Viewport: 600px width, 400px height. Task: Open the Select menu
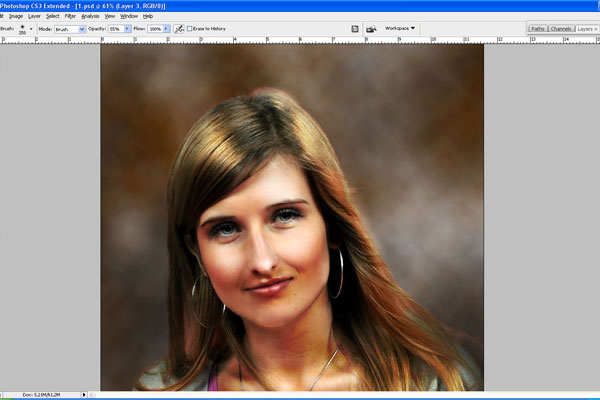click(x=54, y=16)
